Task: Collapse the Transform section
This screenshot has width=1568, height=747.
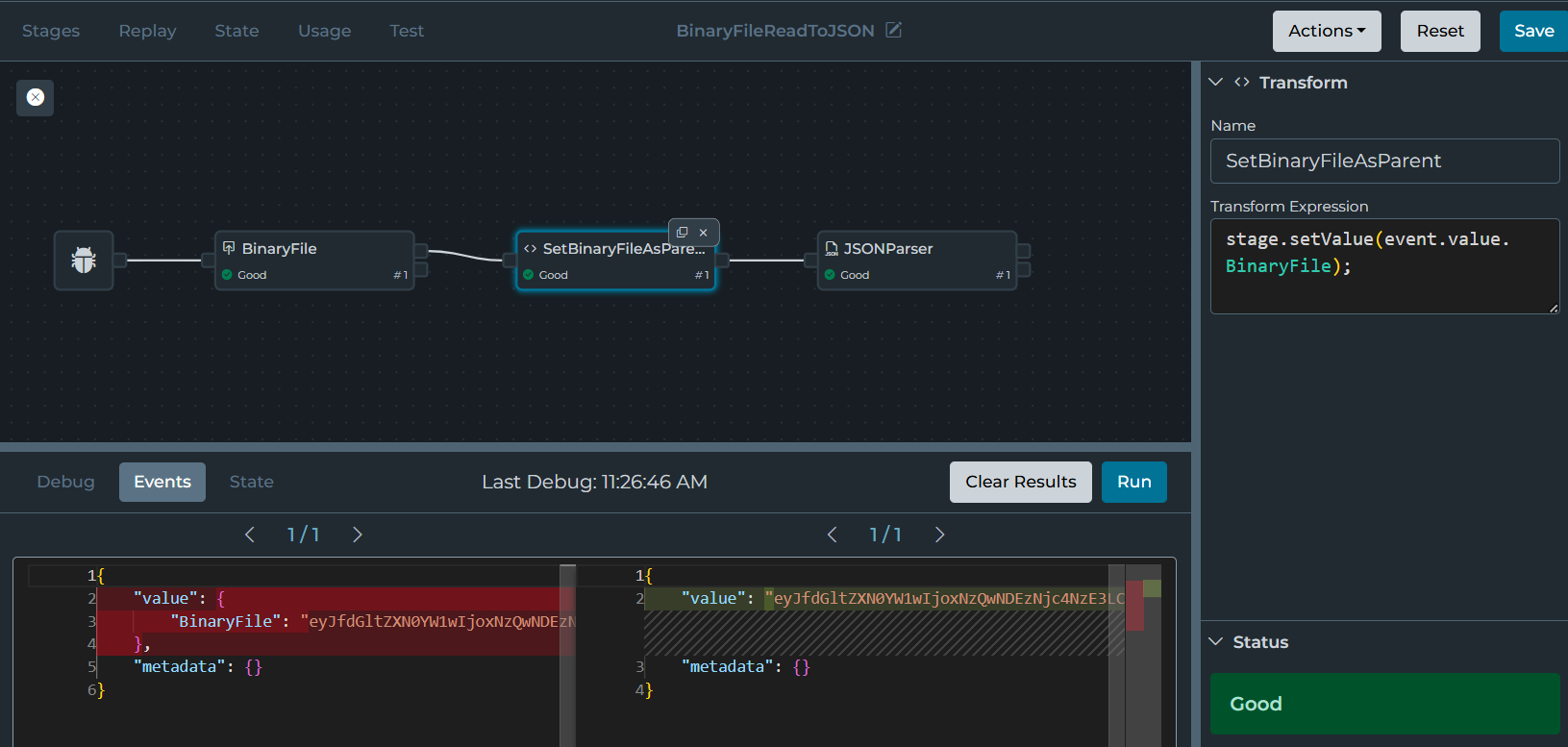Action: 1216,82
